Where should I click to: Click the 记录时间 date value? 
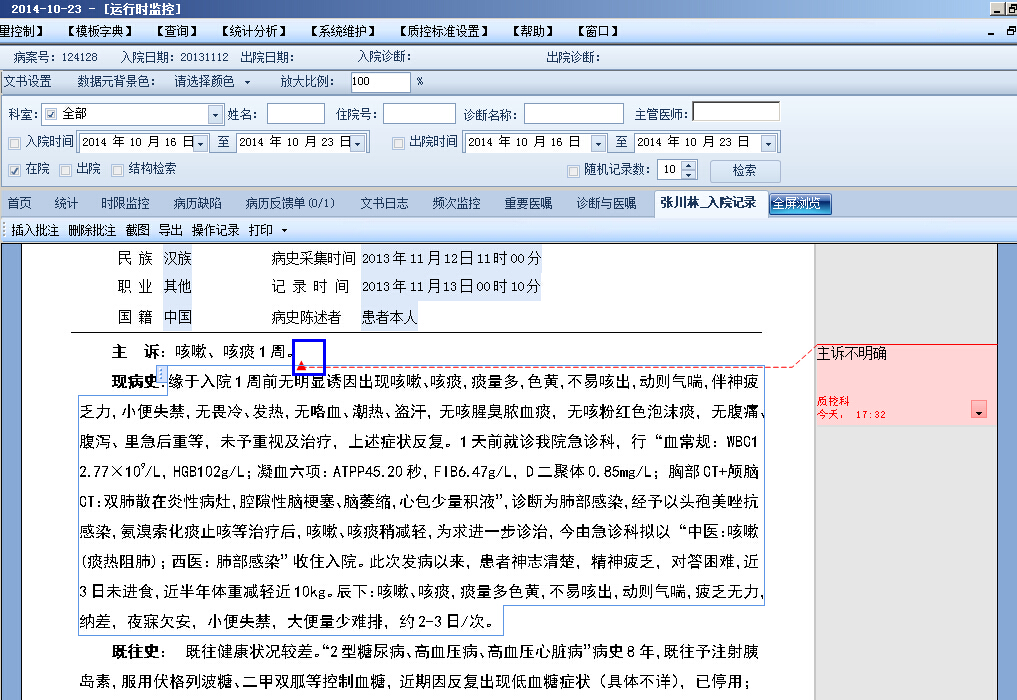[x=451, y=286]
